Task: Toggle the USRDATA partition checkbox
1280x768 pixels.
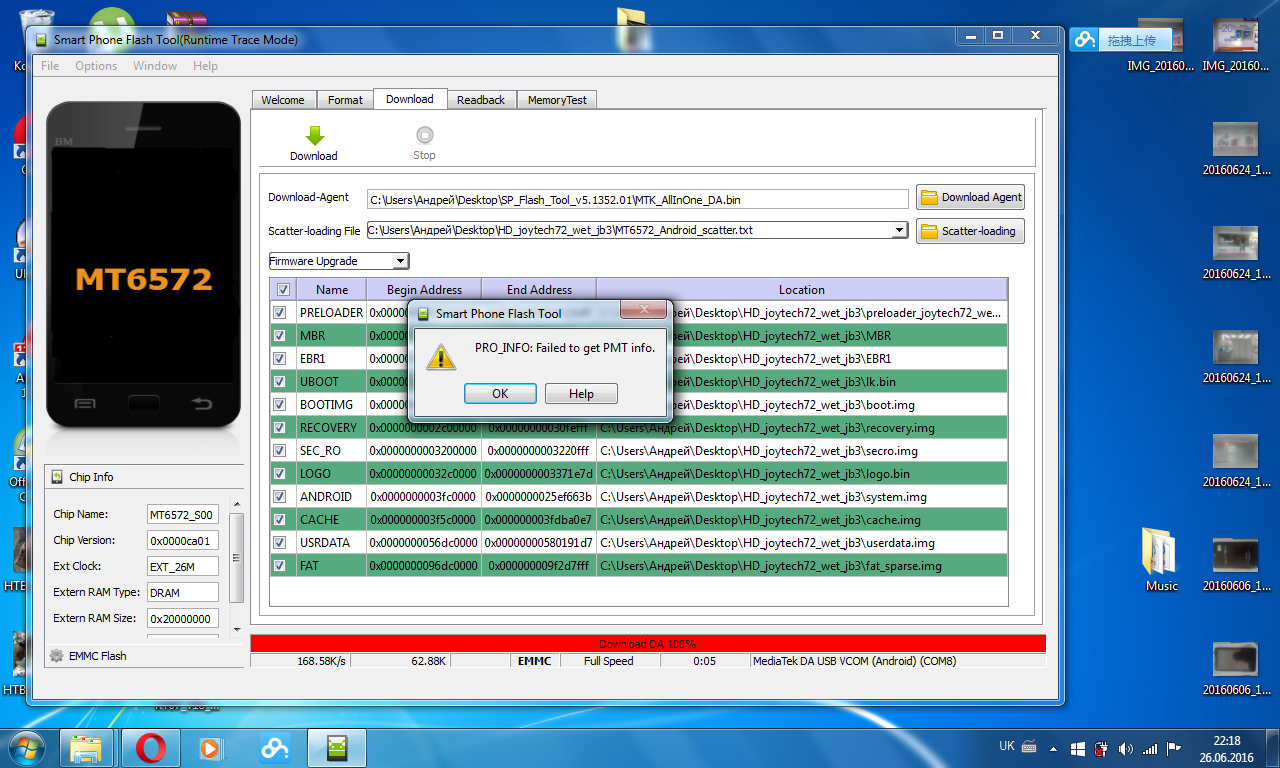Action: point(280,543)
